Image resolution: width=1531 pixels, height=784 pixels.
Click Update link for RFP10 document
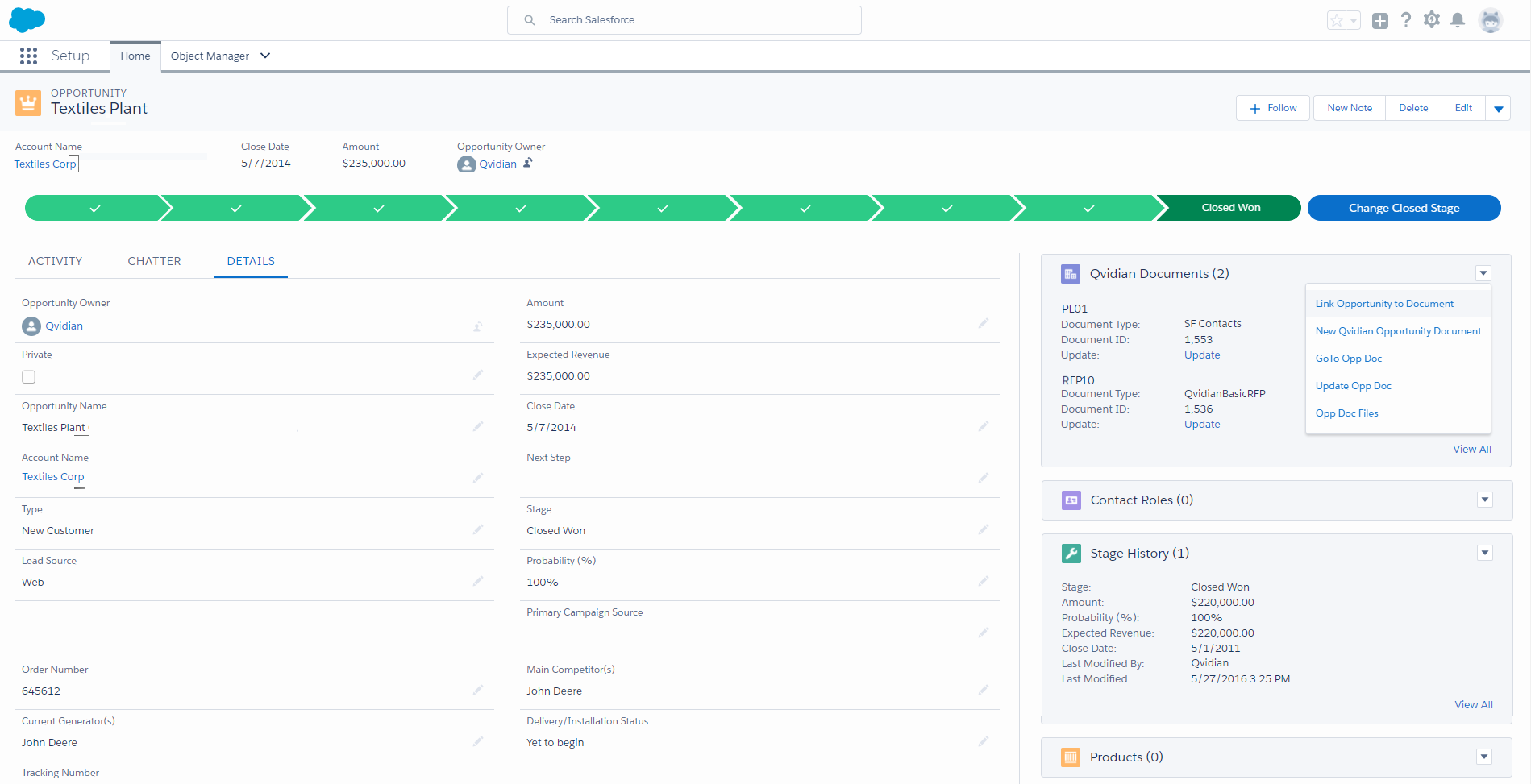(x=1202, y=425)
